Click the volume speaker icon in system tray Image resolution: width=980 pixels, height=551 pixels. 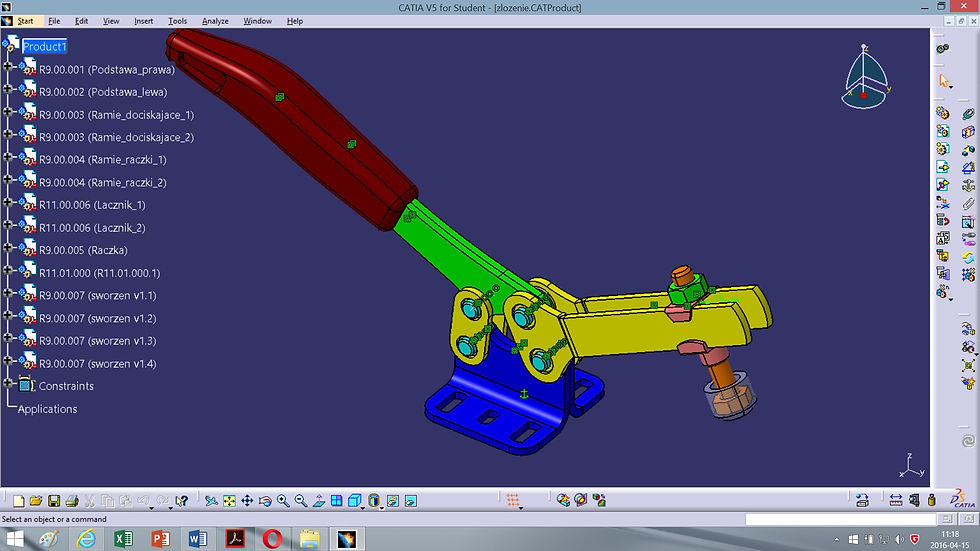point(899,539)
